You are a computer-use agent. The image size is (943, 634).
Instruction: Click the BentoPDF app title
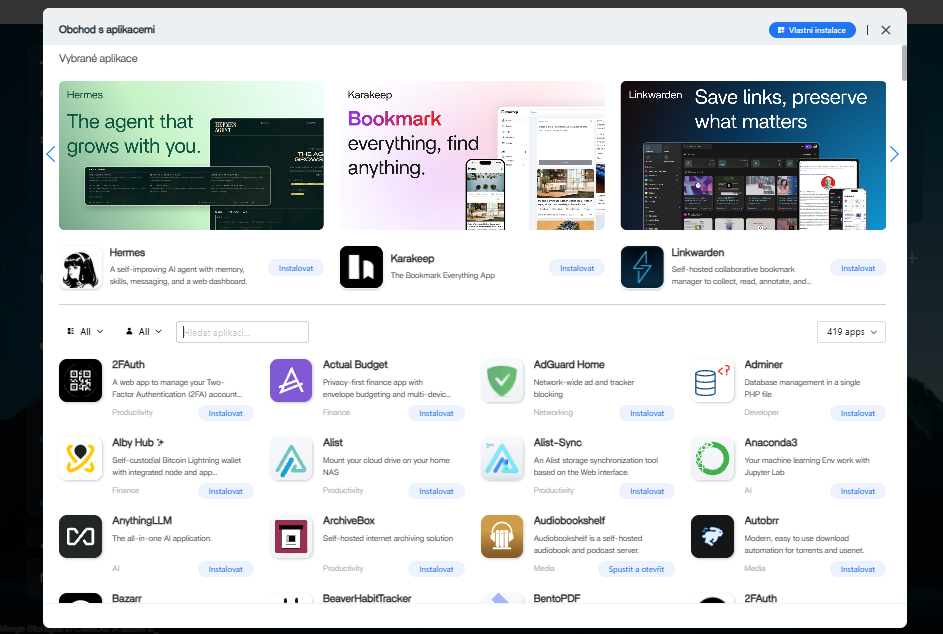tap(557, 599)
